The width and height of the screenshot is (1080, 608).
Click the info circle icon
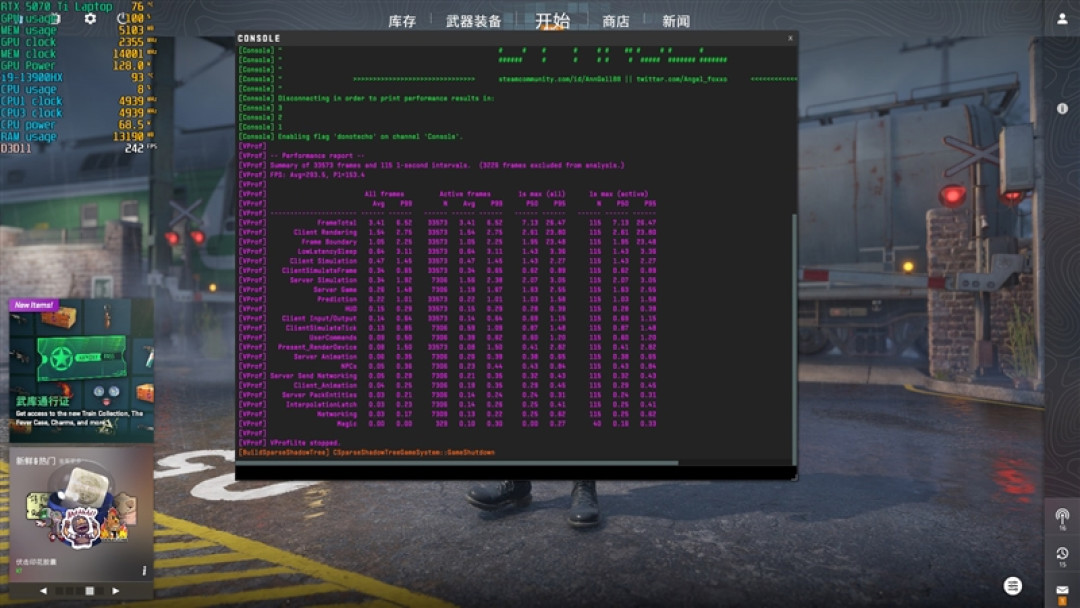[x=1062, y=109]
